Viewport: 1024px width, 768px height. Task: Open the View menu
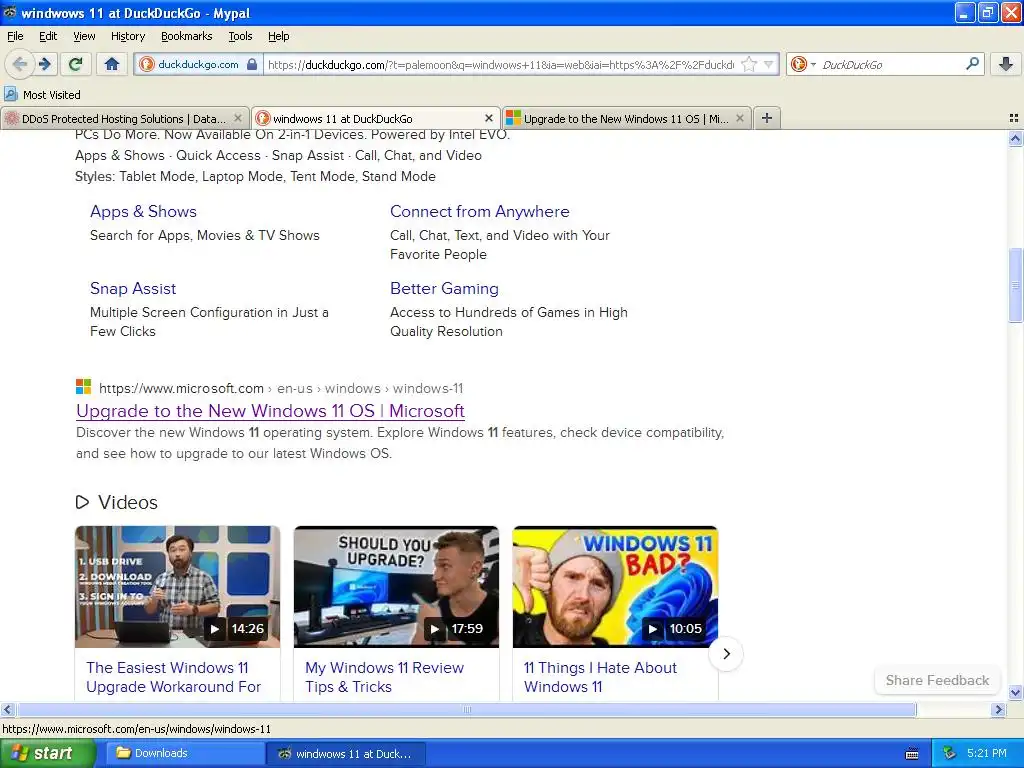tap(84, 36)
